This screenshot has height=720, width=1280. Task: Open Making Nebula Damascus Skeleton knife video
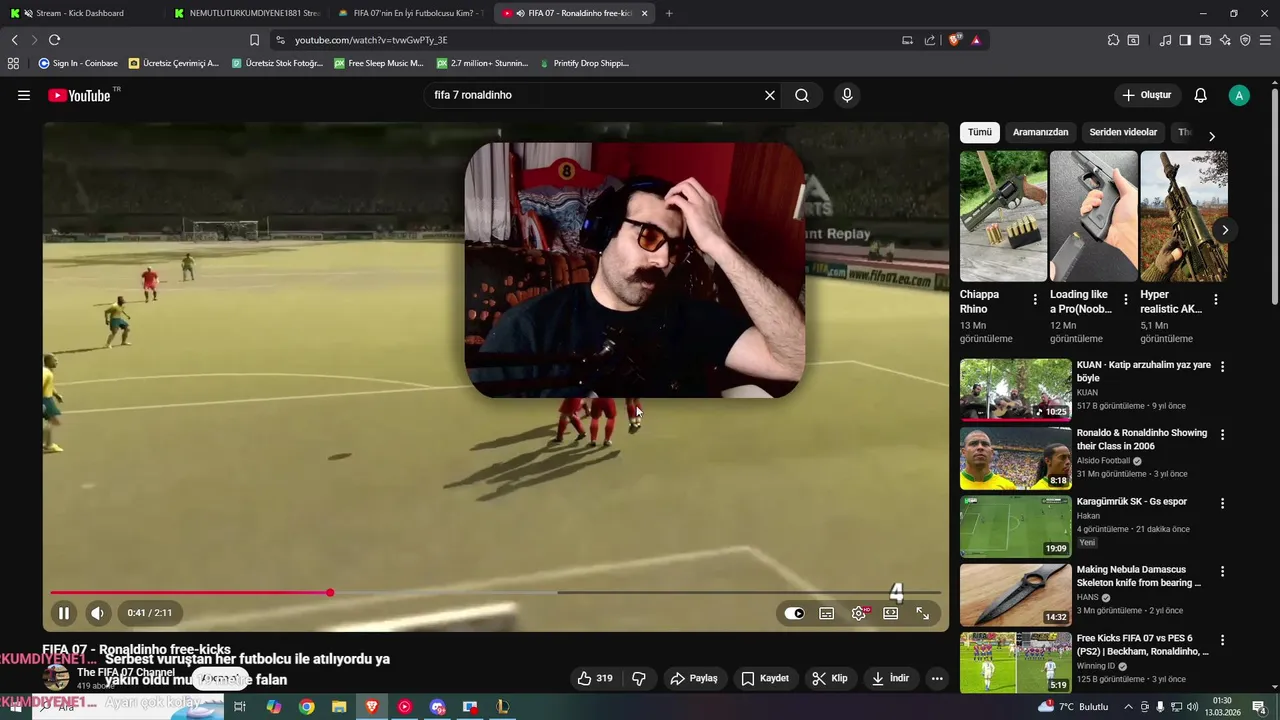[1139, 576]
